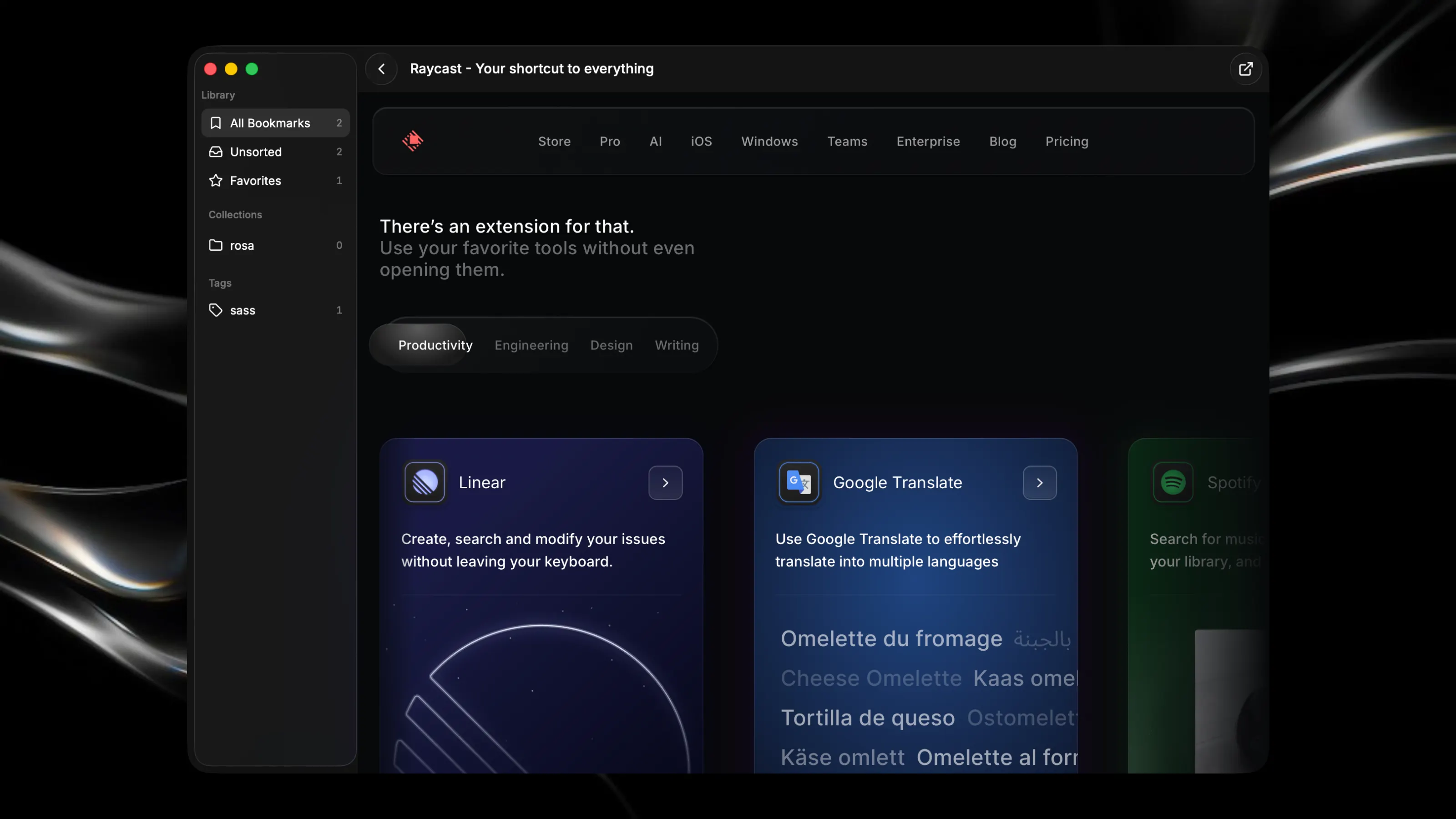Viewport: 1456px width, 819px height.
Task: Click the Google Translate description text
Action: (898, 550)
